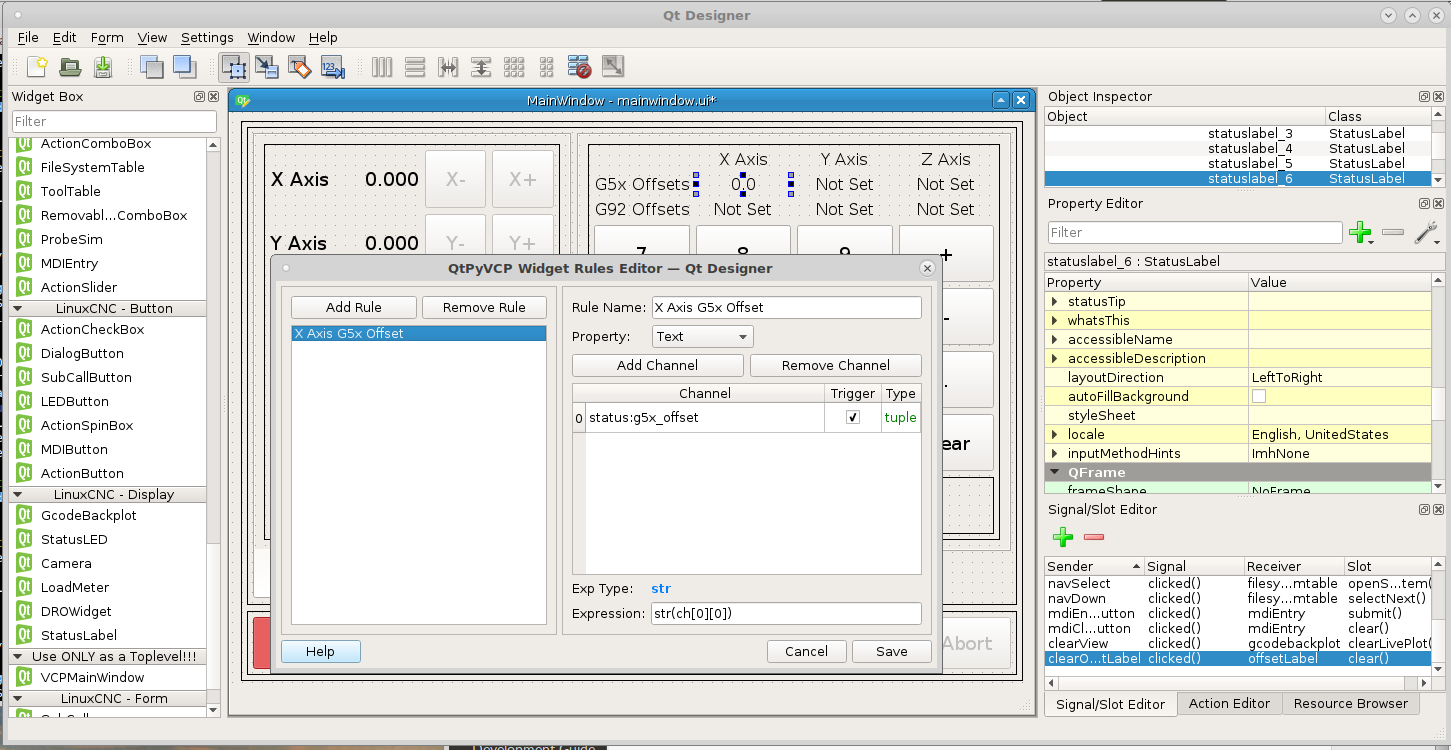
Task: Float the Object Inspector panel
Action: click(1424, 97)
